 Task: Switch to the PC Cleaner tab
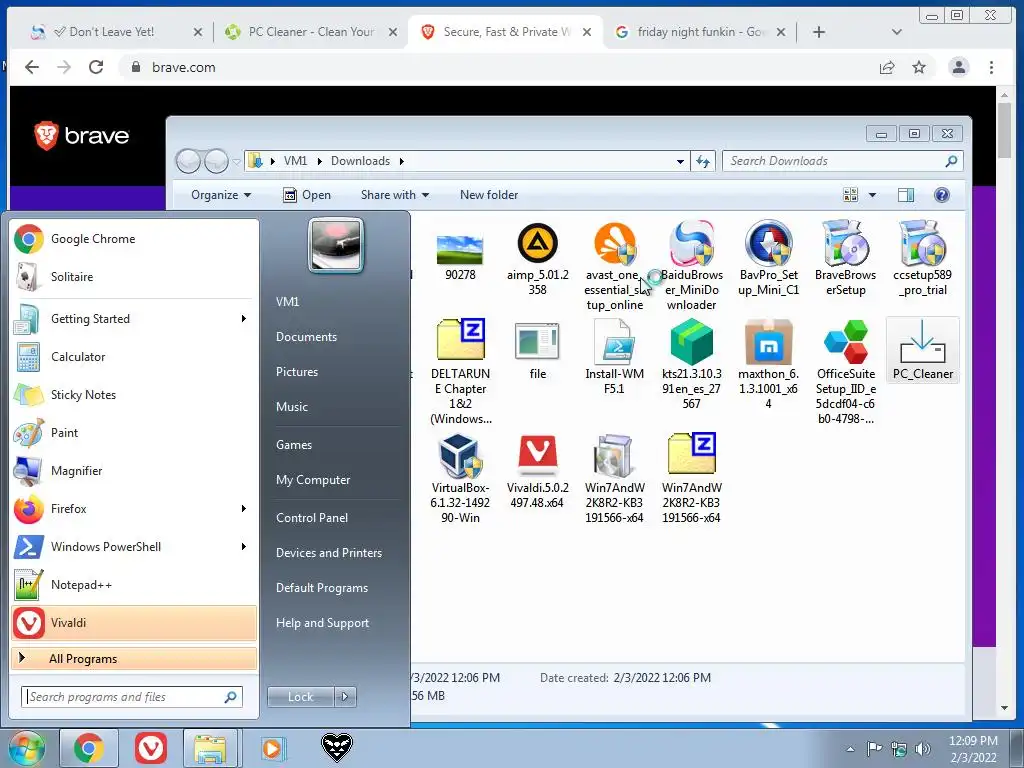point(310,32)
